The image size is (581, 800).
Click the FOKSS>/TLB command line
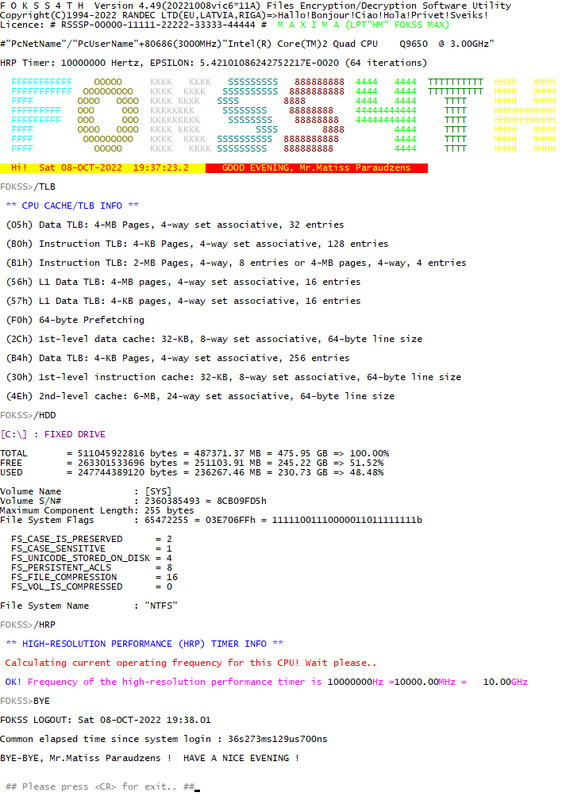(x=28, y=187)
